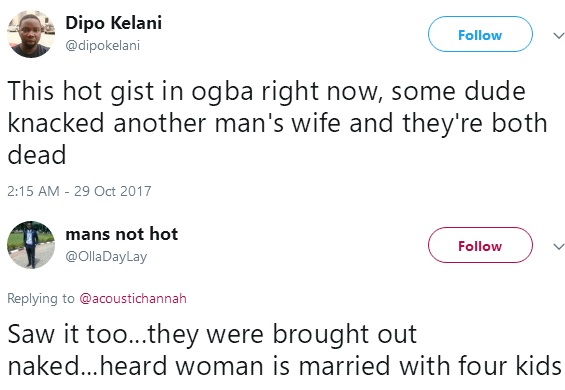Click the 'Replying to' label
Screen dimensions: 565x390
[x=41, y=299]
